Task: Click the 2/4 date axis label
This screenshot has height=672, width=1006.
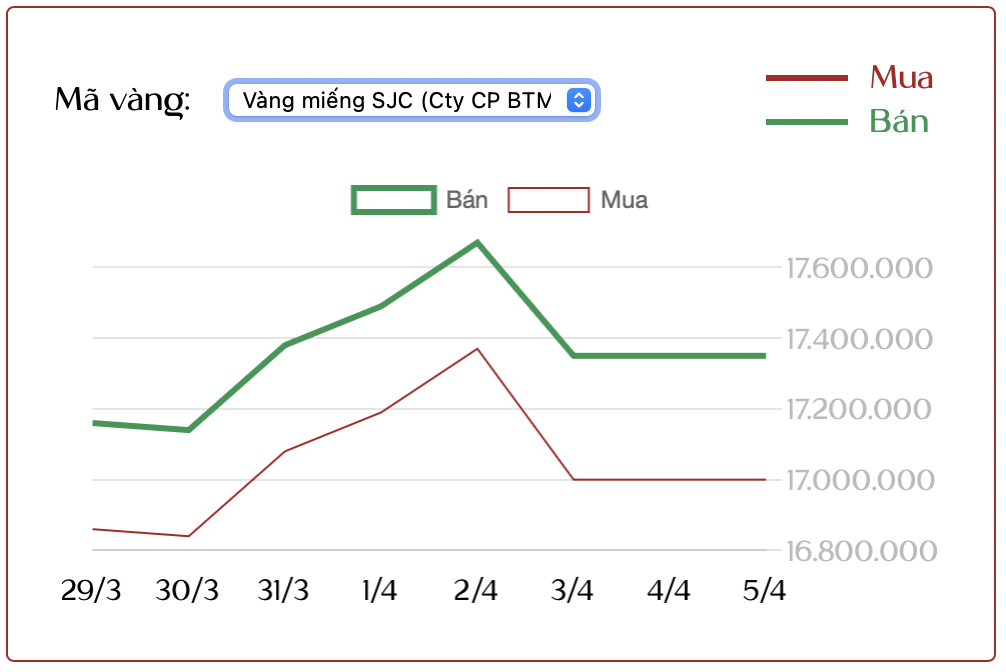Action: pyautogui.click(x=476, y=591)
